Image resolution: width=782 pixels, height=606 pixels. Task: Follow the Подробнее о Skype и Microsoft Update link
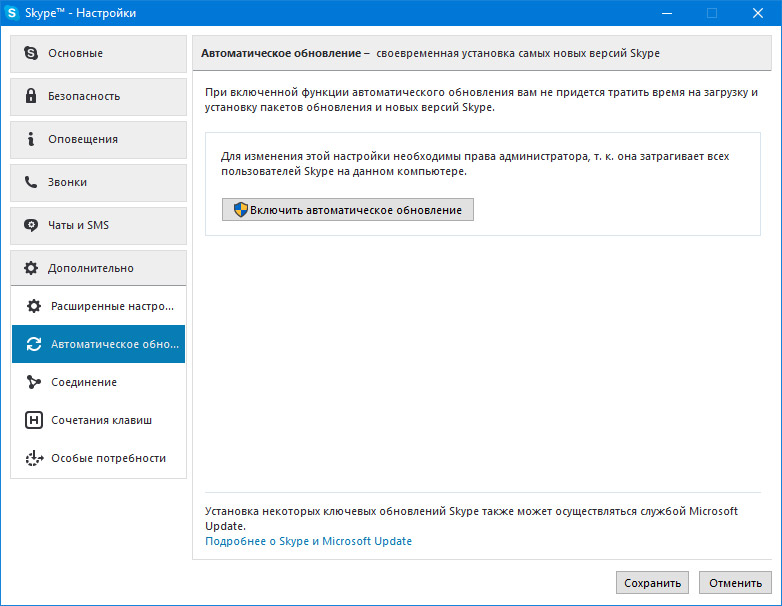pos(309,541)
